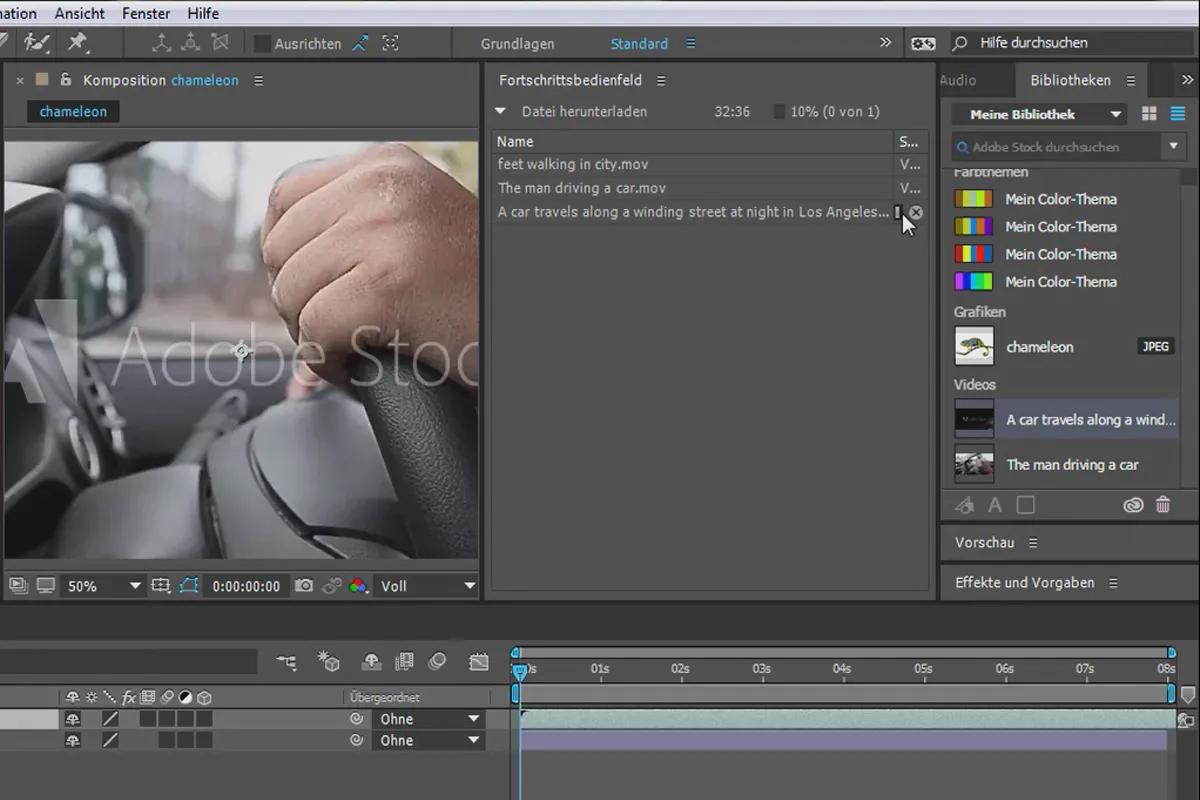
Task: Cancel the Los Angeles video download
Action: pos(916,212)
